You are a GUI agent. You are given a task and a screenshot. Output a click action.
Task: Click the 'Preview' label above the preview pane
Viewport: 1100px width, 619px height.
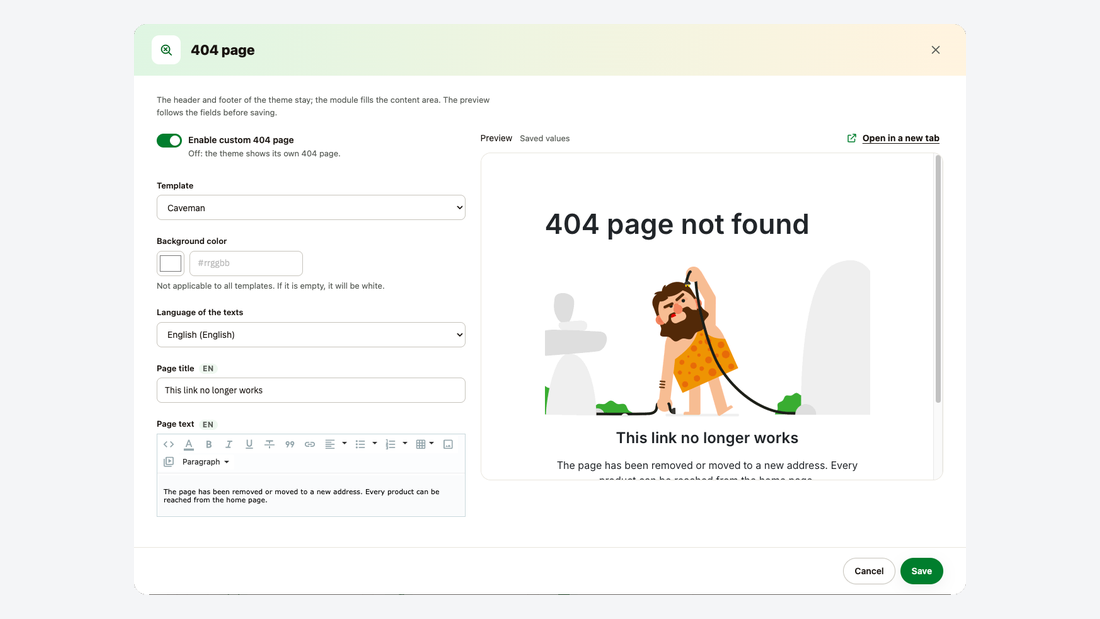(x=496, y=138)
